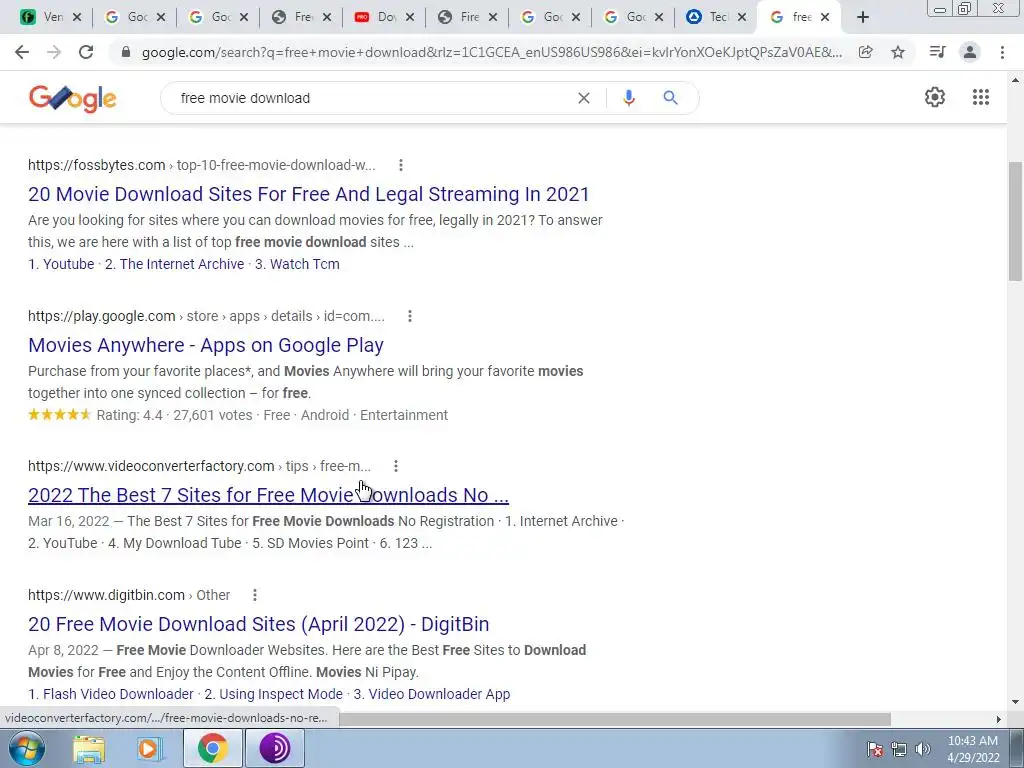1024x768 pixels.
Task: Click the taskbar clock showing 10:43 AM
Action: click(x=972, y=748)
